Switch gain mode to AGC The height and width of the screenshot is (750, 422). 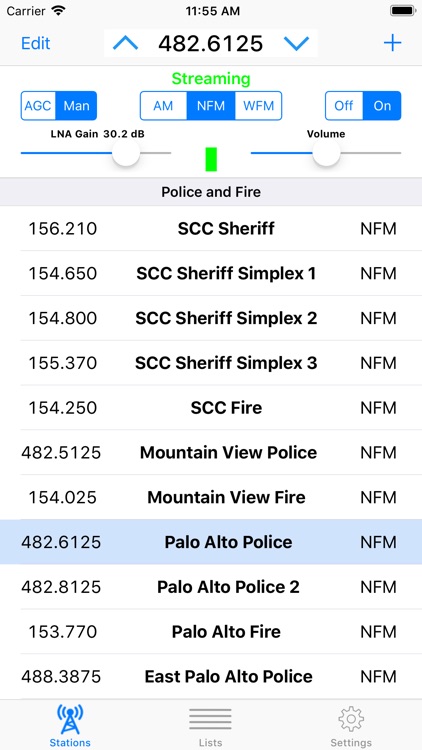38,106
